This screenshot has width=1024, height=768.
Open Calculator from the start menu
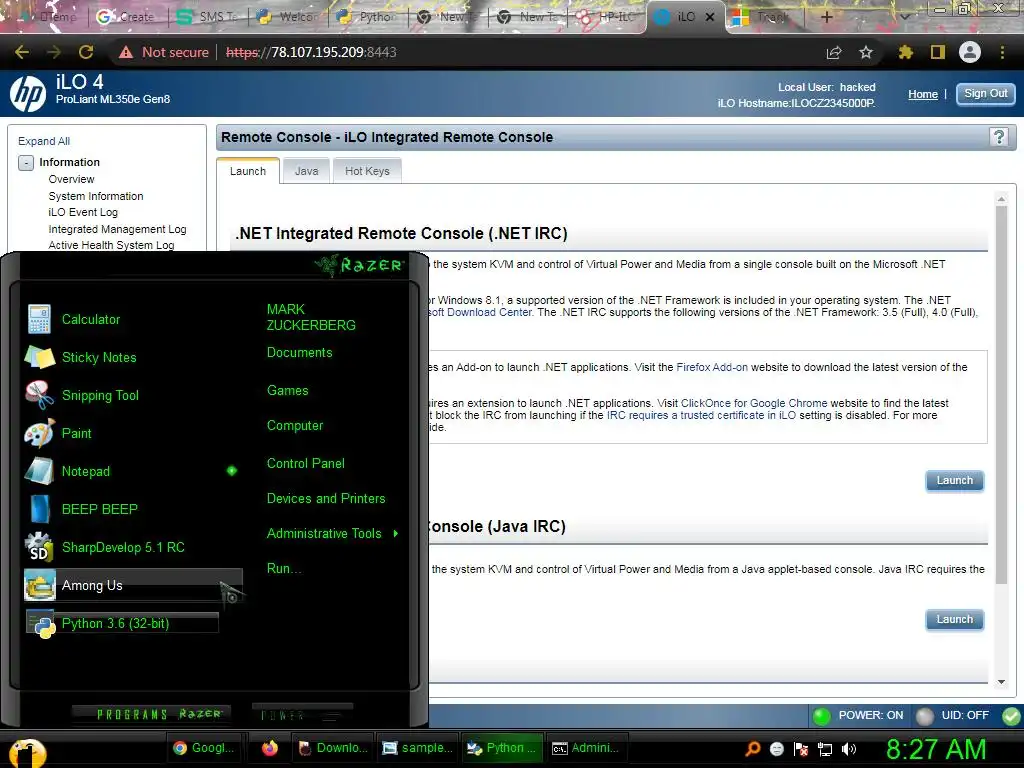click(x=90, y=319)
